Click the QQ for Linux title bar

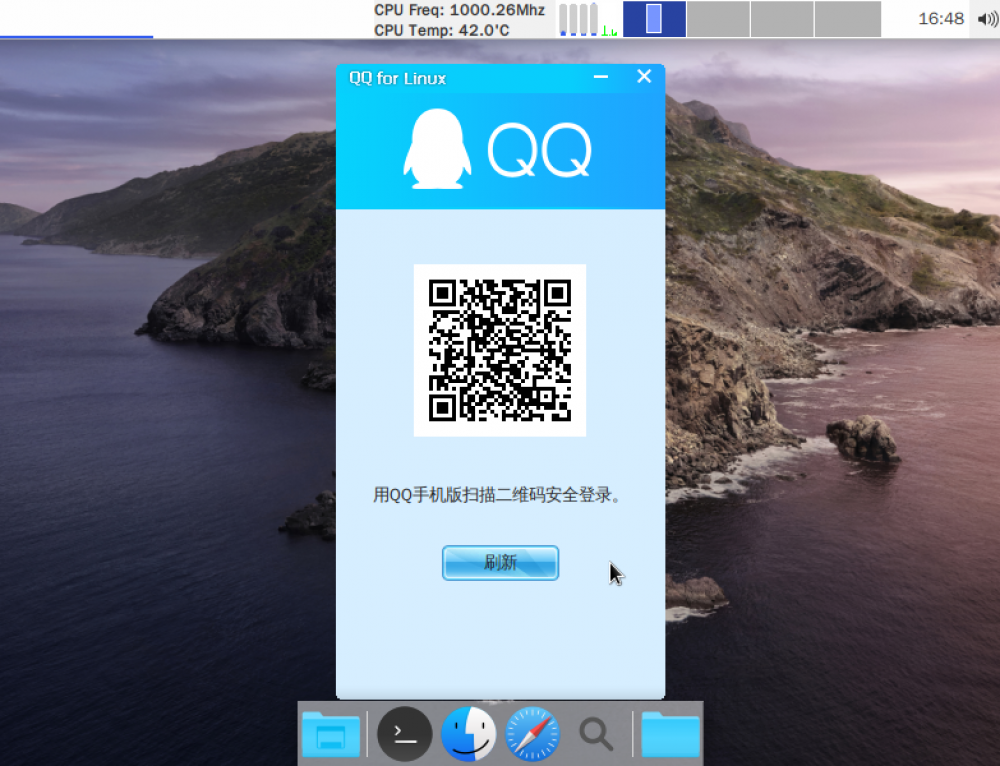pos(480,78)
